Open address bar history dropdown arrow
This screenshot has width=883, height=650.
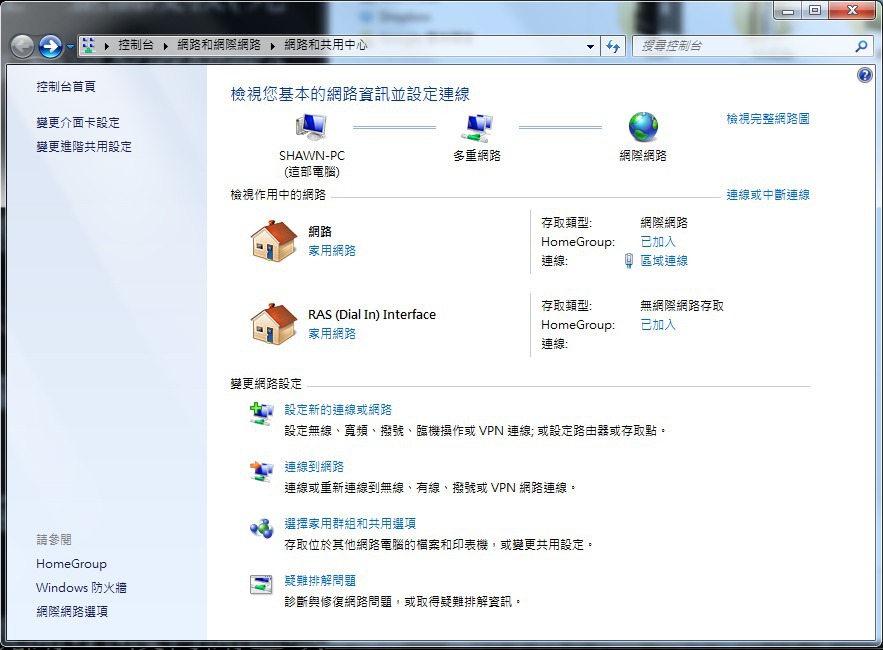click(590, 46)
